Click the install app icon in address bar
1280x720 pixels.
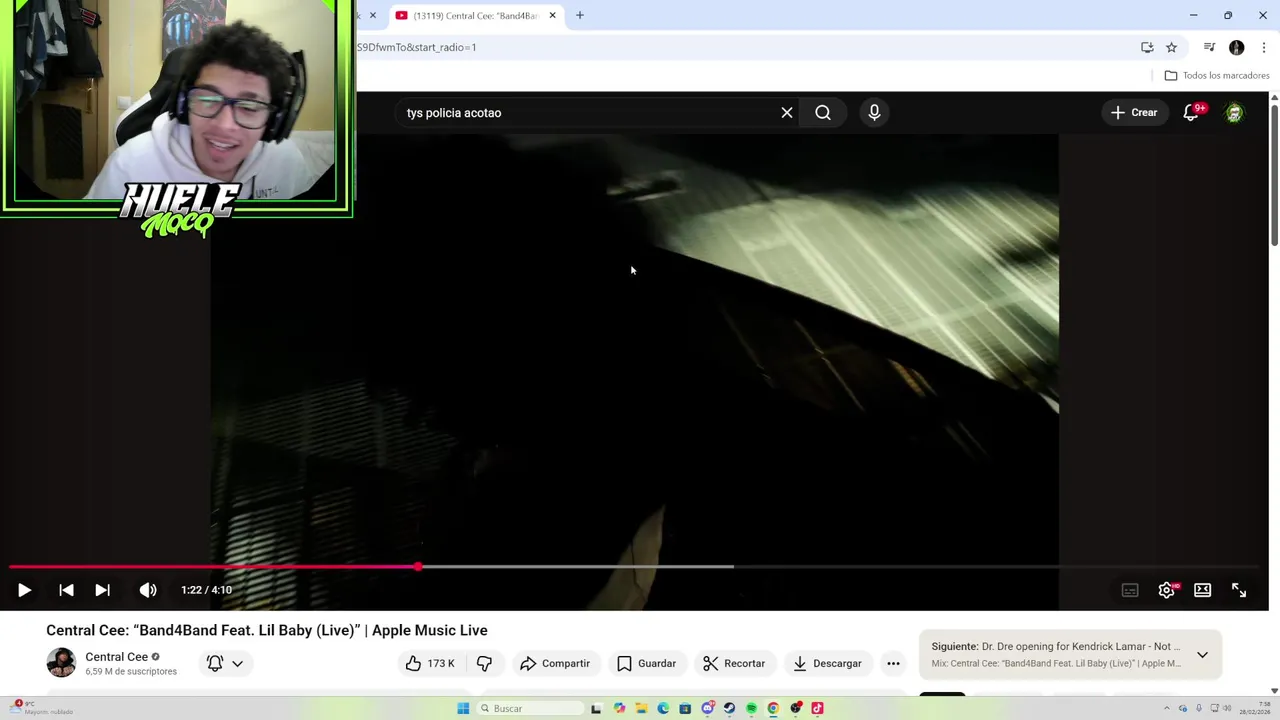[x=1147, y=47]
